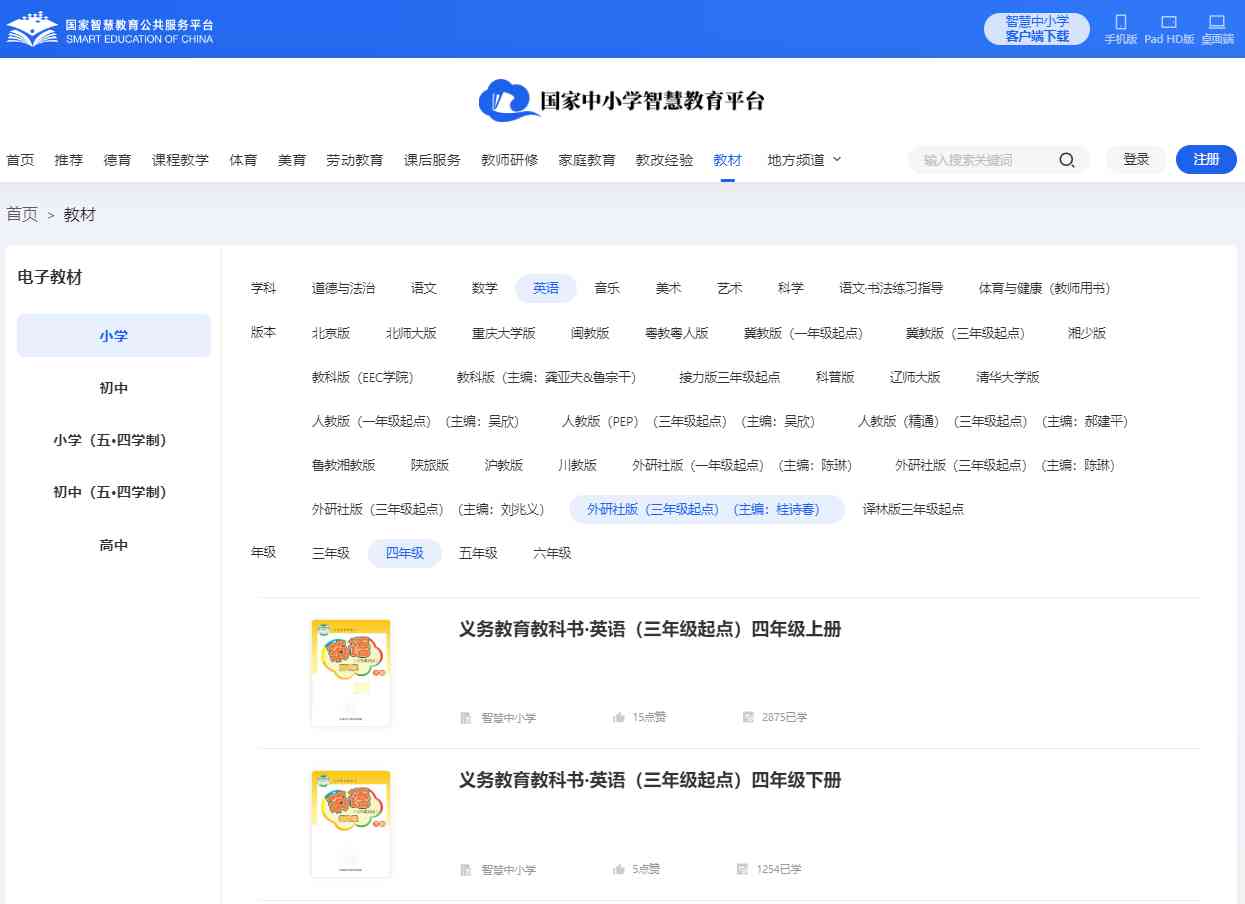Choose the 科学 subject
Image resolution: width=1245 pixels, height=904 pixels.
coord(791,288)
